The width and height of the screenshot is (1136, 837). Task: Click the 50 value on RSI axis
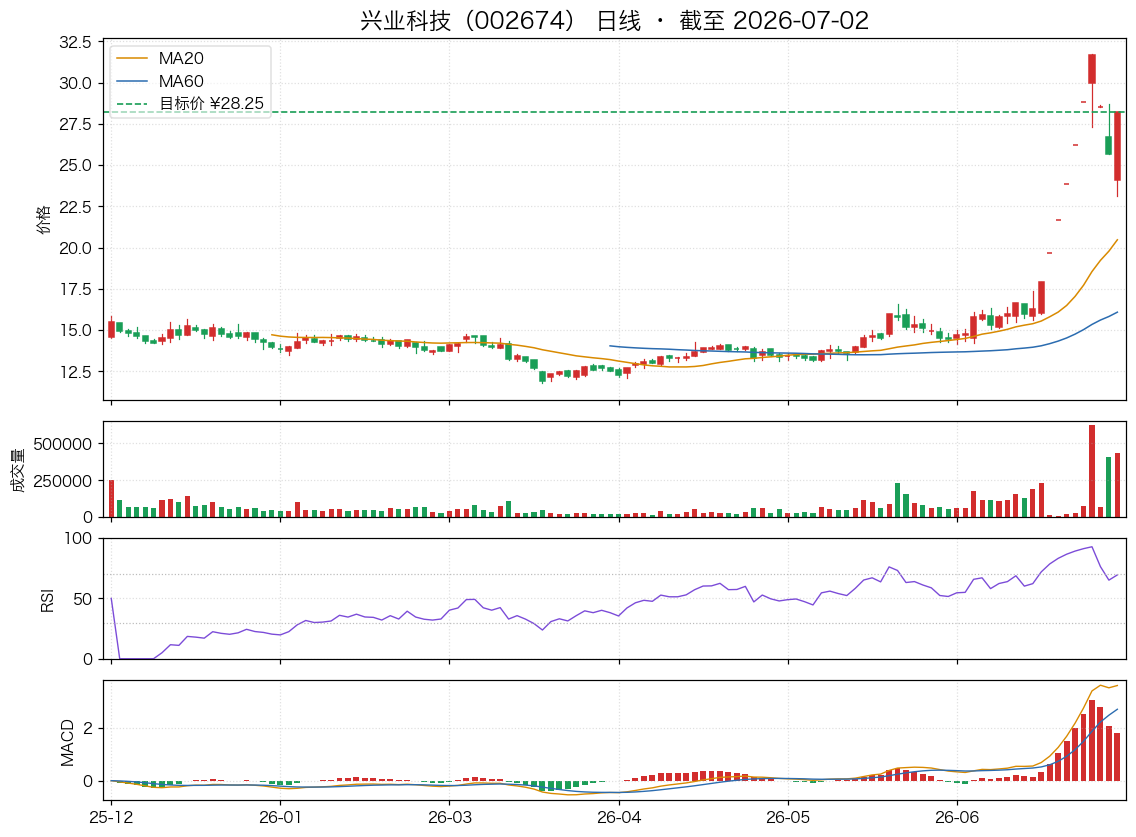[x=83, y=599]
